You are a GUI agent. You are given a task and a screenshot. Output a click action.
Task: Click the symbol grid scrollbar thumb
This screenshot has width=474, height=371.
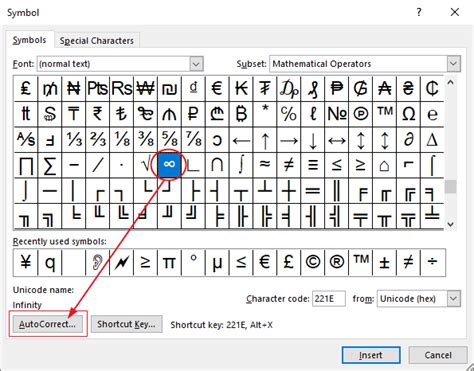pyautogui.click(x=450, y=186)
